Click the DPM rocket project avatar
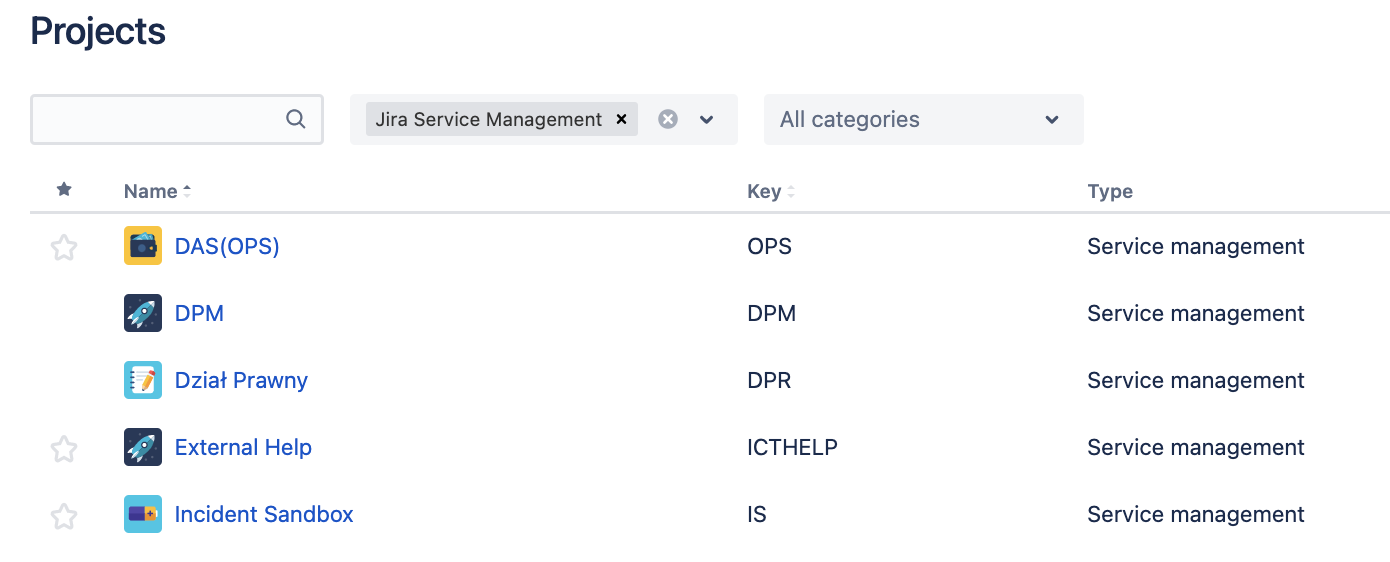1390x562 pixels. [143, 313]
